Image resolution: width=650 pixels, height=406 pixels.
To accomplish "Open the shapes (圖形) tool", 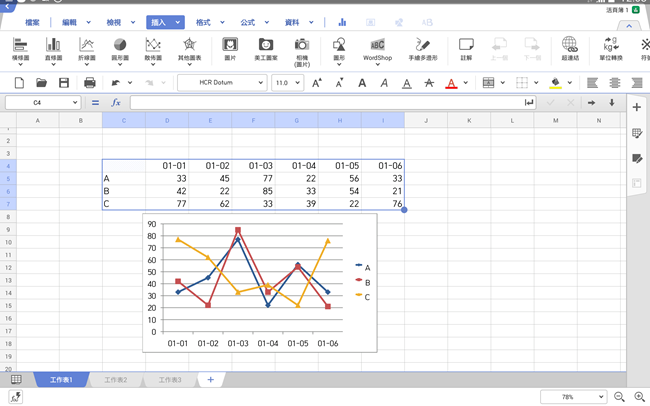I will click(x=339, y=50).
